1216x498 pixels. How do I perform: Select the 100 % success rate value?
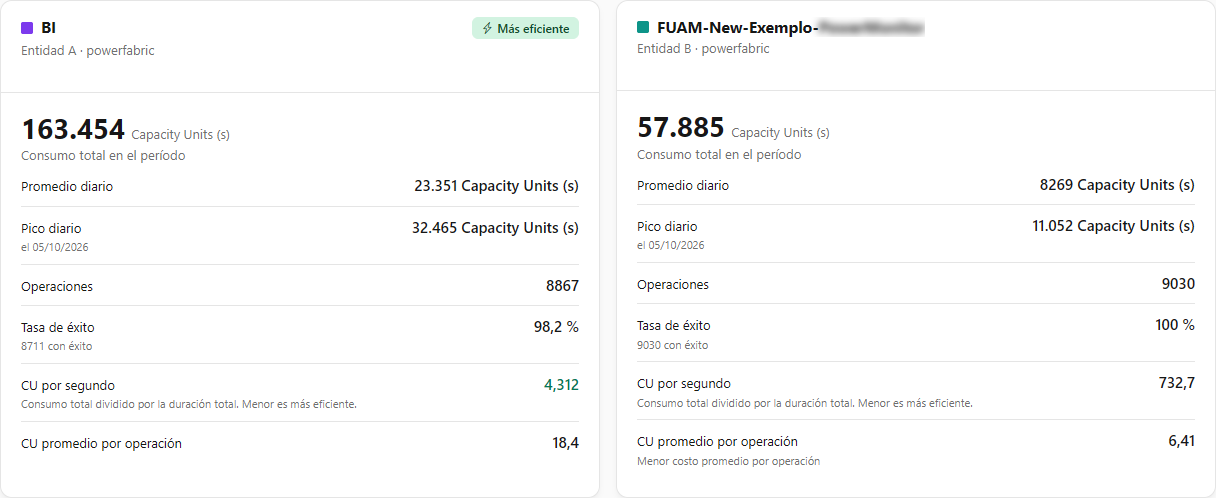[1175, 325]
